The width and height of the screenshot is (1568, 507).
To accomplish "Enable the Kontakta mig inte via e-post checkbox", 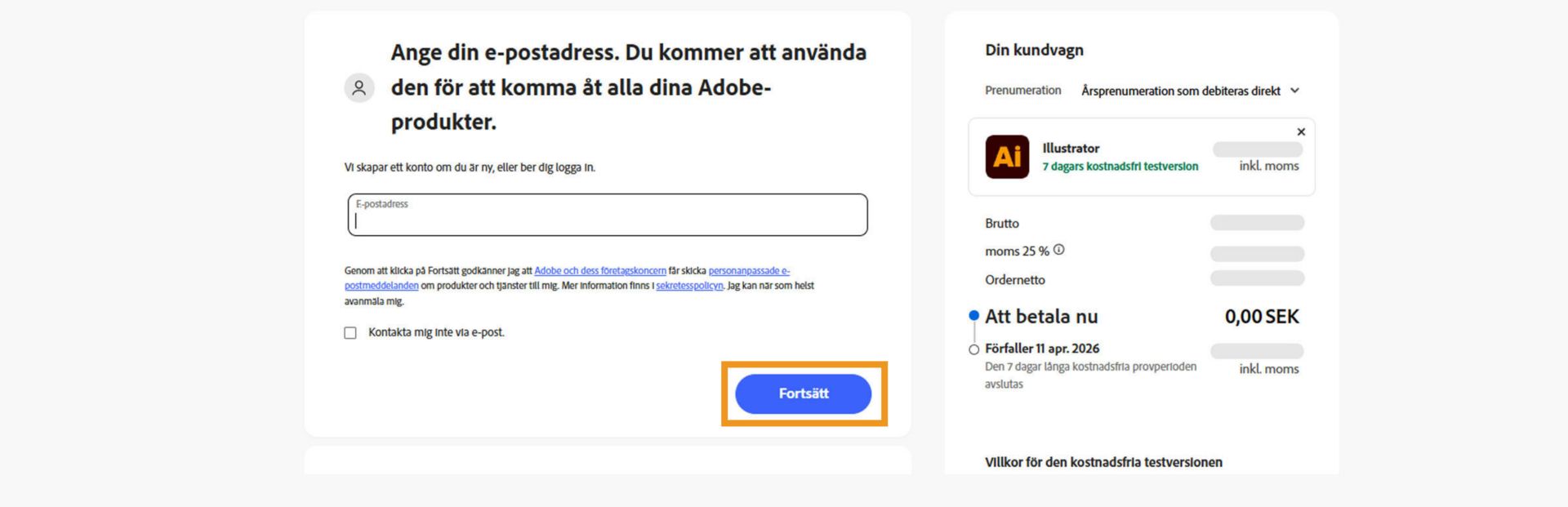I will click(x=350, y=332).
